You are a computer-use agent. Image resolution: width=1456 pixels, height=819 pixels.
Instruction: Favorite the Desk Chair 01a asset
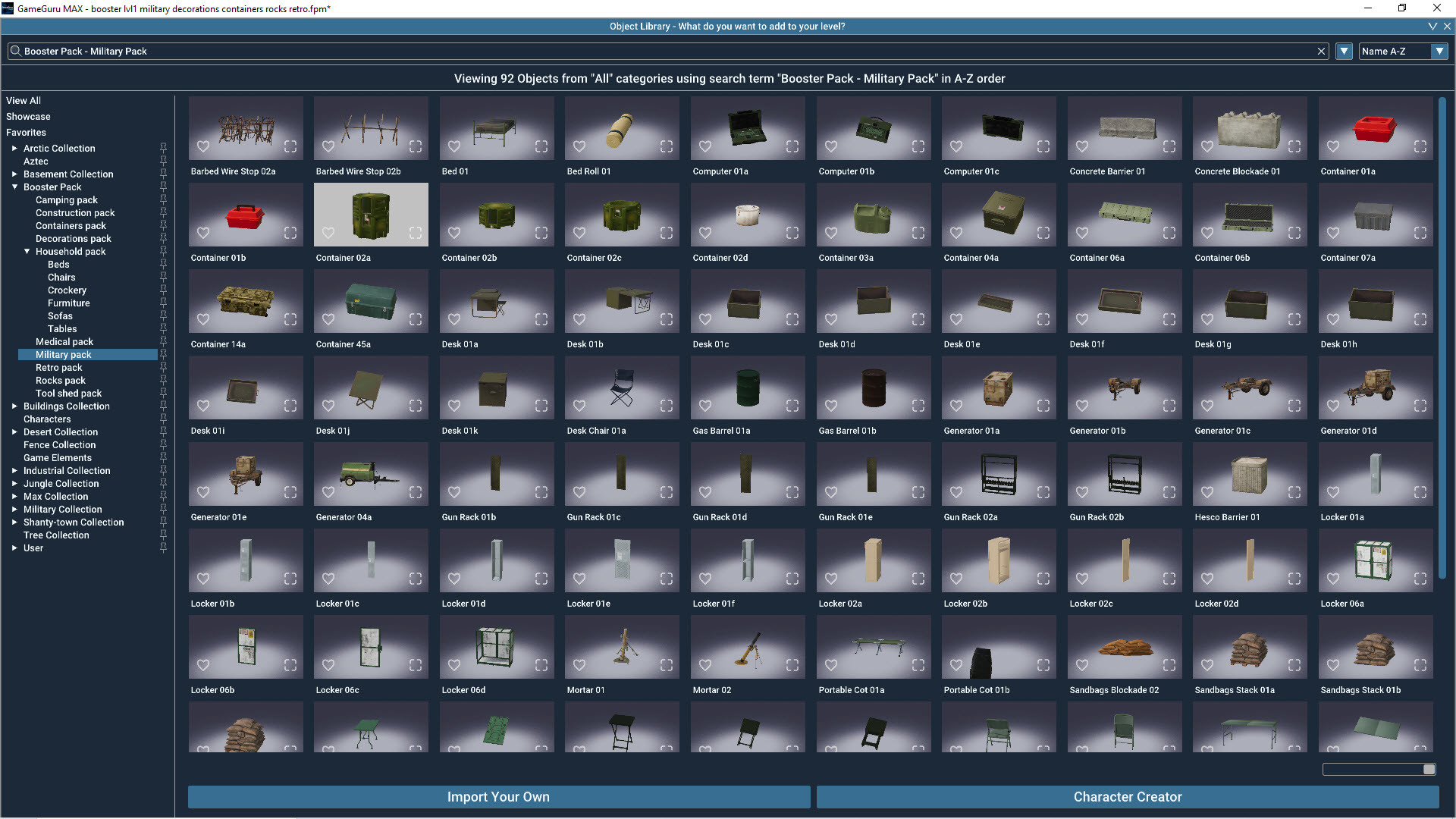click(x=579, y=406)
